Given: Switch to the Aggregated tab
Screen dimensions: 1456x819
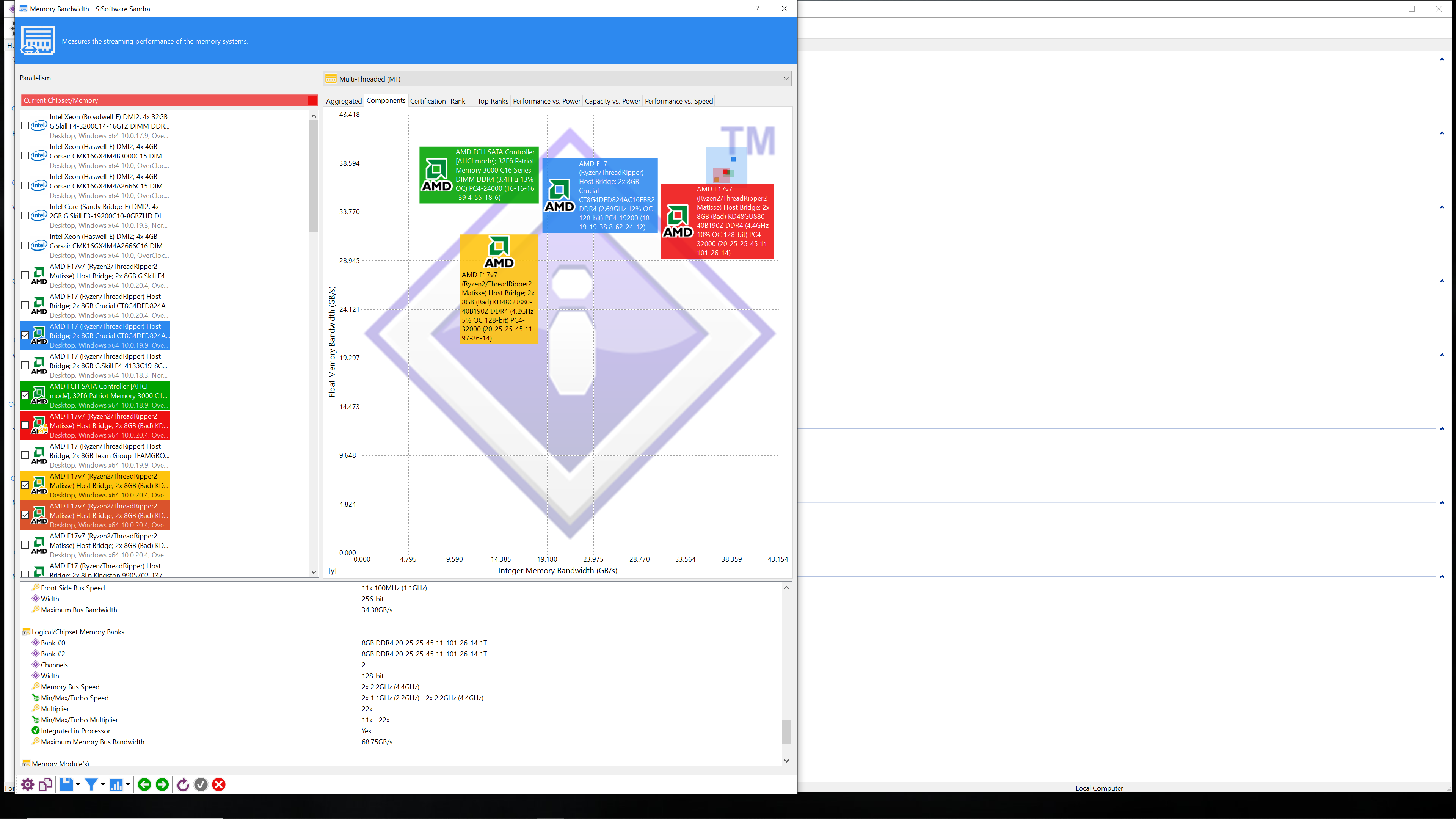Looking at the screenshot, I should (x=344, y=101).
